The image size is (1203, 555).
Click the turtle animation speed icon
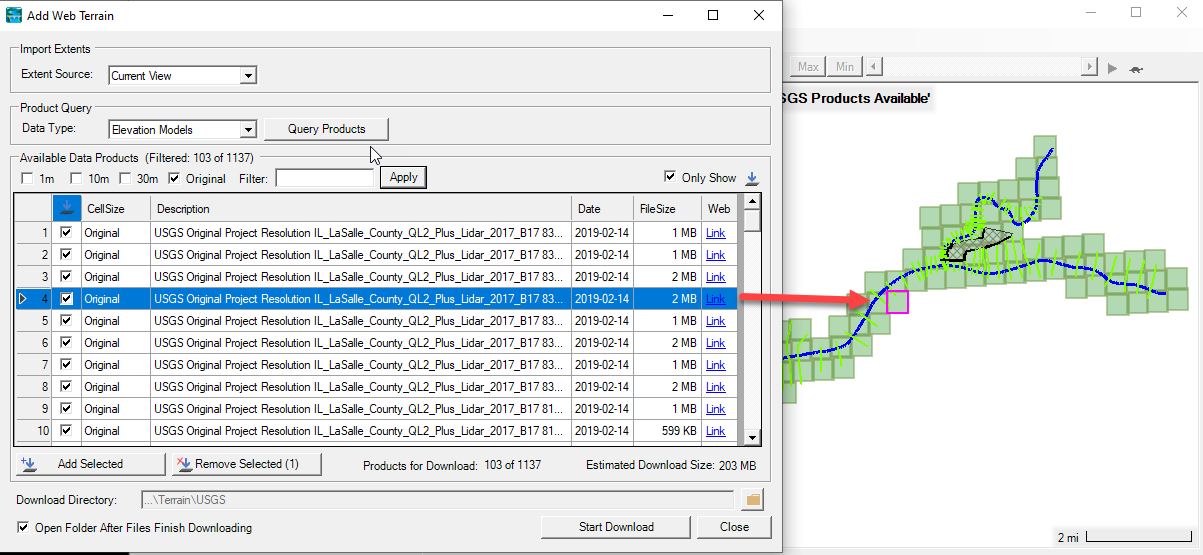[1137, 68]
